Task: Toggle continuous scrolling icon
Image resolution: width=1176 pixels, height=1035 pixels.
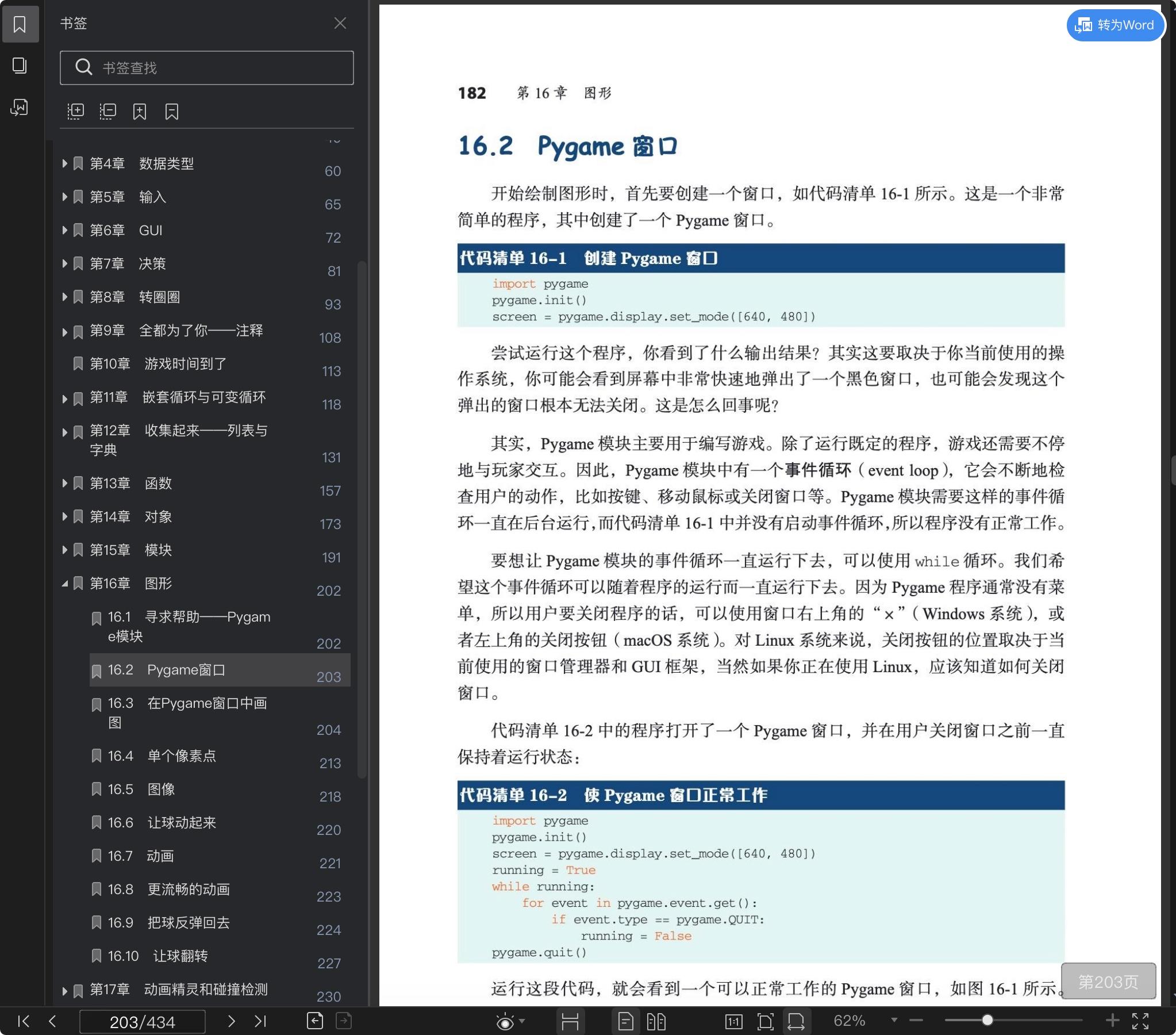Action: click(x=570, y=1021)
